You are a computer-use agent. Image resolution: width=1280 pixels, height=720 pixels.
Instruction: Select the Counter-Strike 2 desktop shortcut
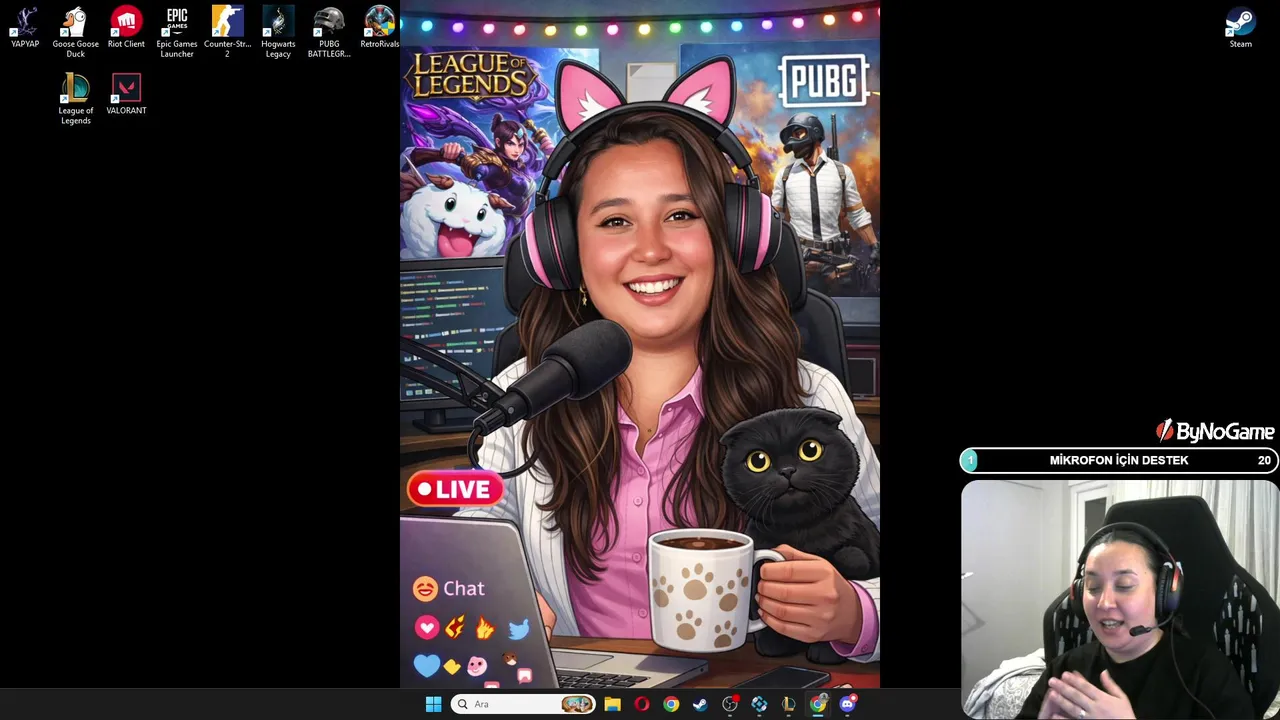coord(227,32)
